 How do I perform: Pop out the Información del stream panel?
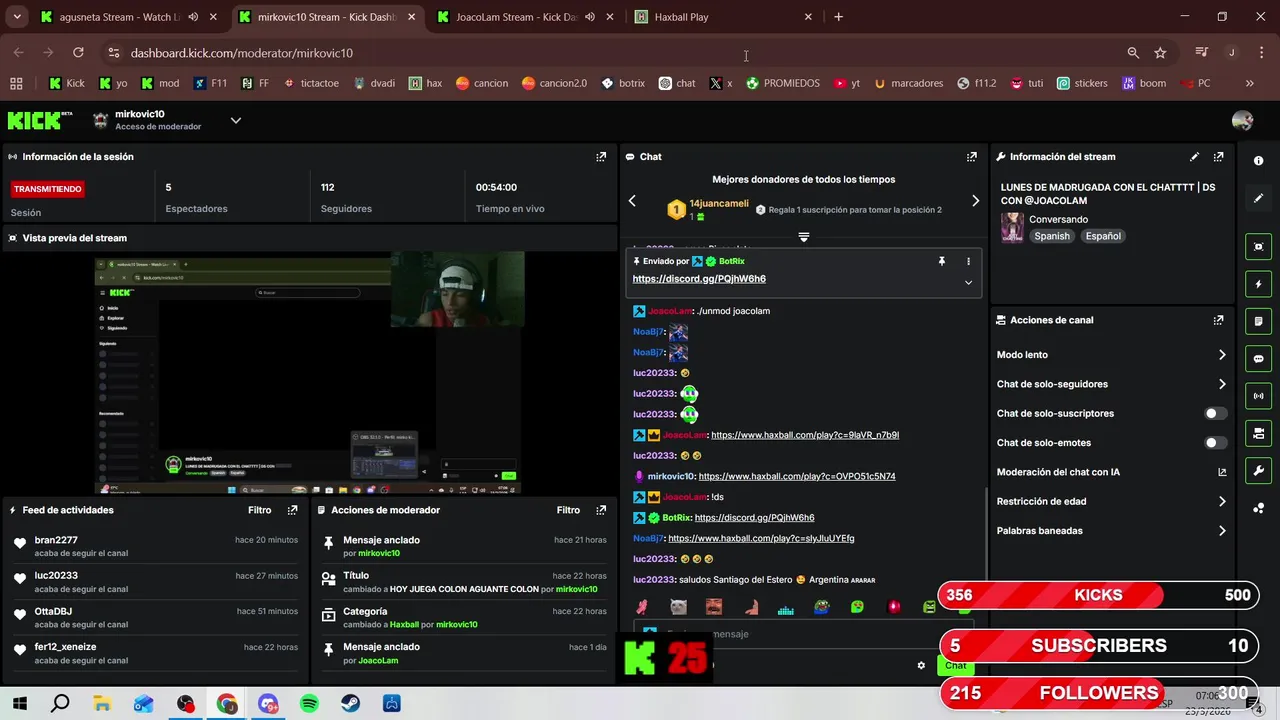[1218, 157]
